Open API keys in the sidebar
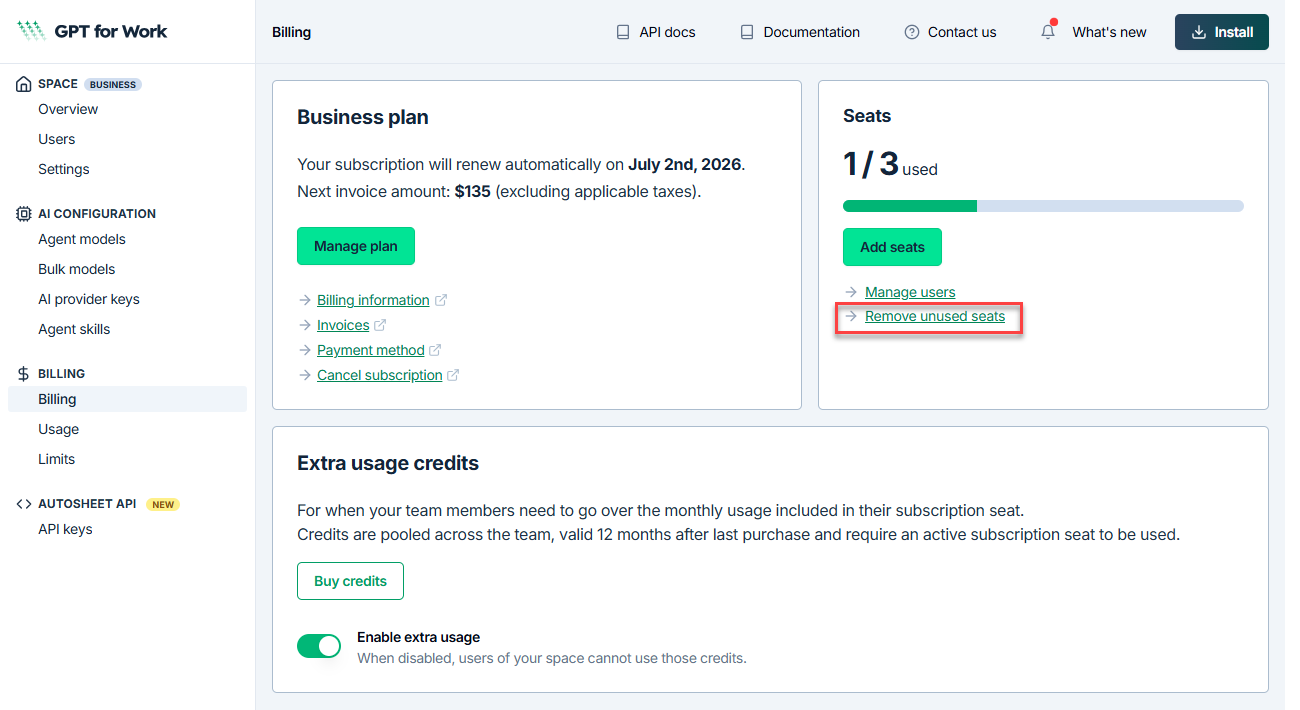The width and height of the screenshot is (1300, 710). point(65,529)
